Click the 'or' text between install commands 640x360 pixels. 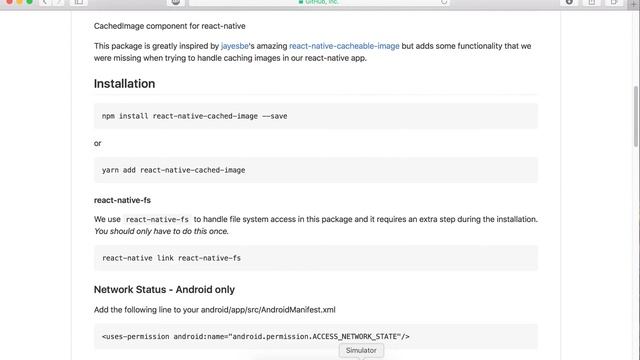[98, 143]
